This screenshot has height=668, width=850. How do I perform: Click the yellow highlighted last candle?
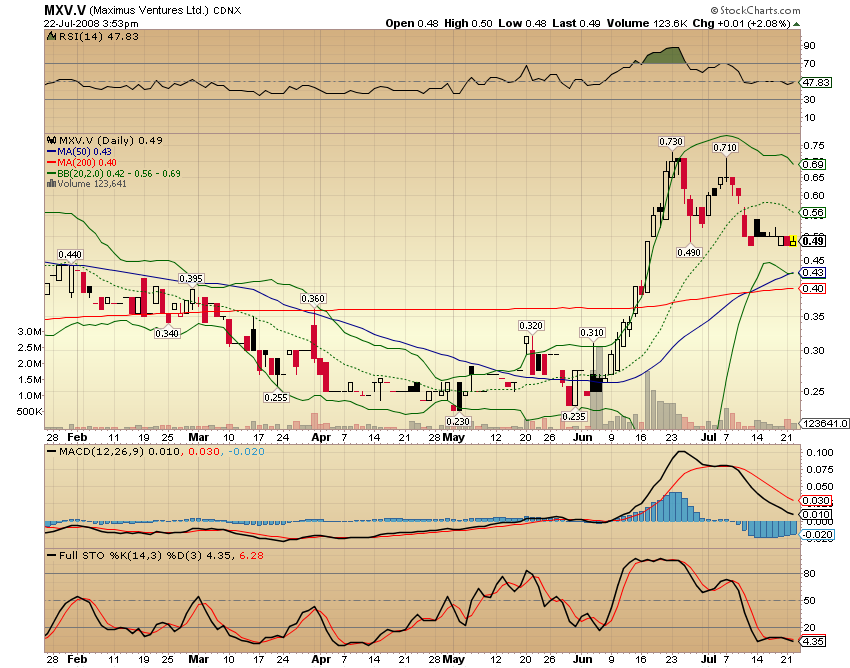[x=793, y=241]
